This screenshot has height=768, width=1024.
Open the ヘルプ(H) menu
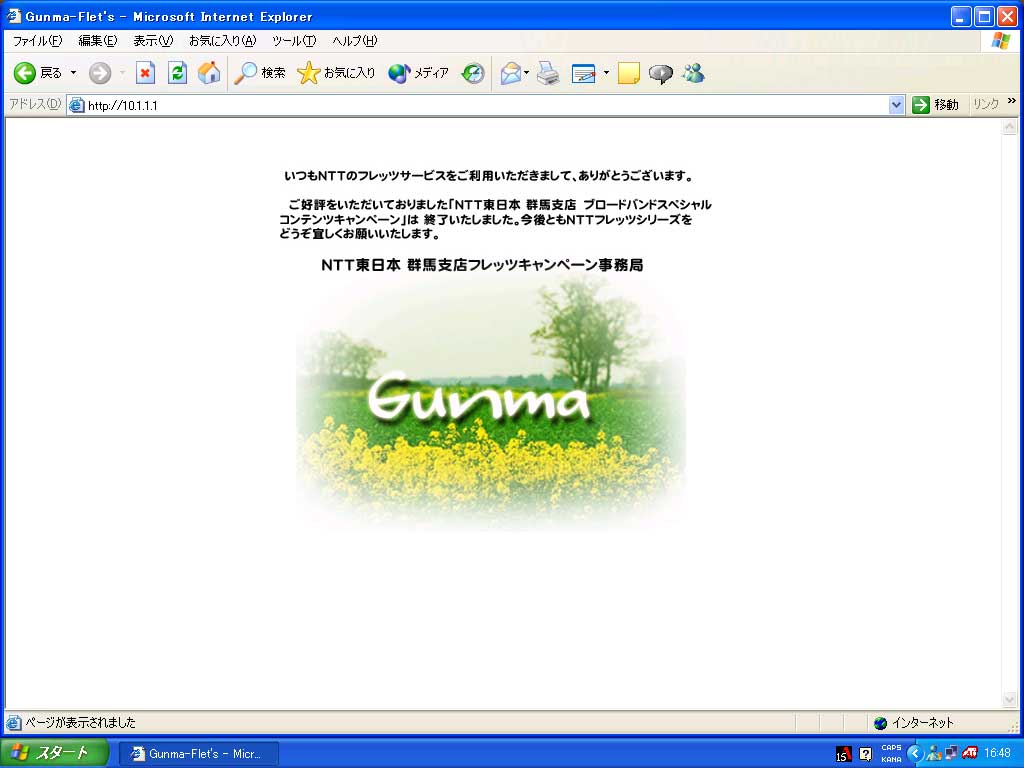[355, 40]
